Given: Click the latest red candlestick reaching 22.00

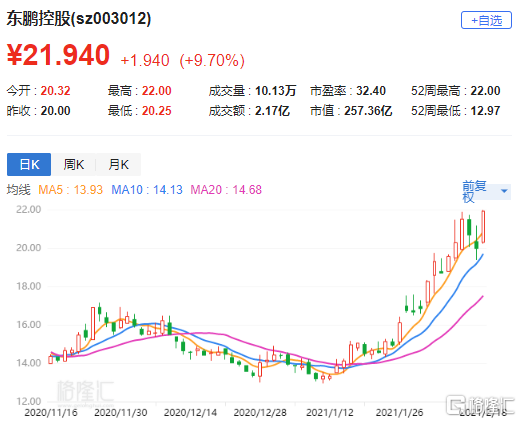Looking at the screenshot, I should (483, 227).
